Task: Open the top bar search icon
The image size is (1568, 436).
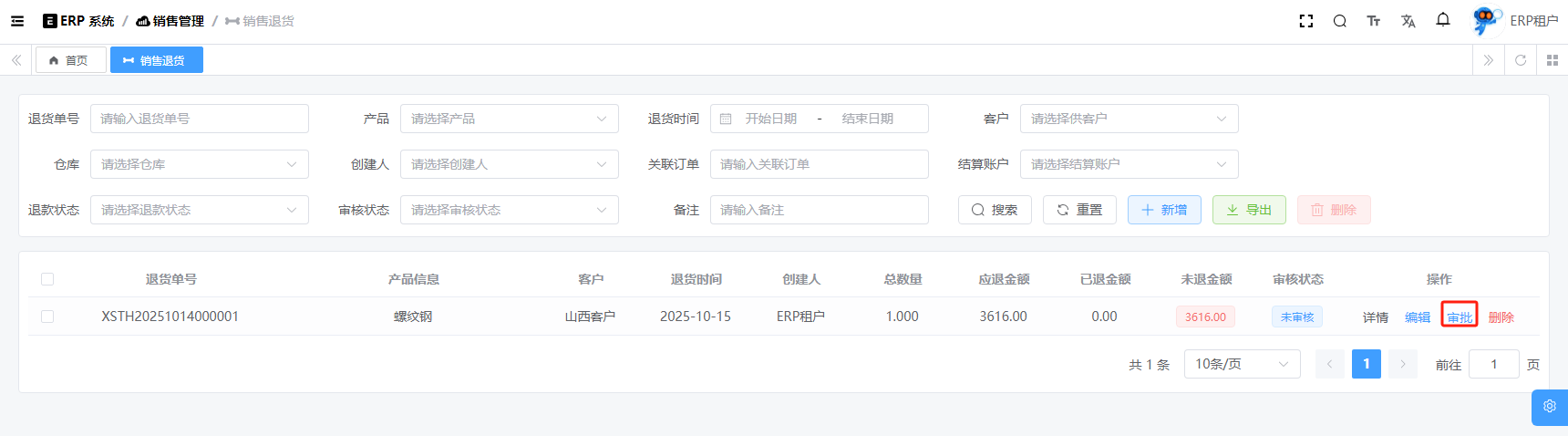Action: pyautogui.click(x=1339, y=21)
